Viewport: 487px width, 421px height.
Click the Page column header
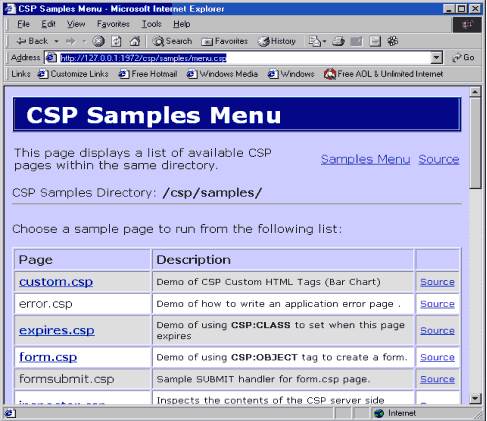tap(82, 260)
